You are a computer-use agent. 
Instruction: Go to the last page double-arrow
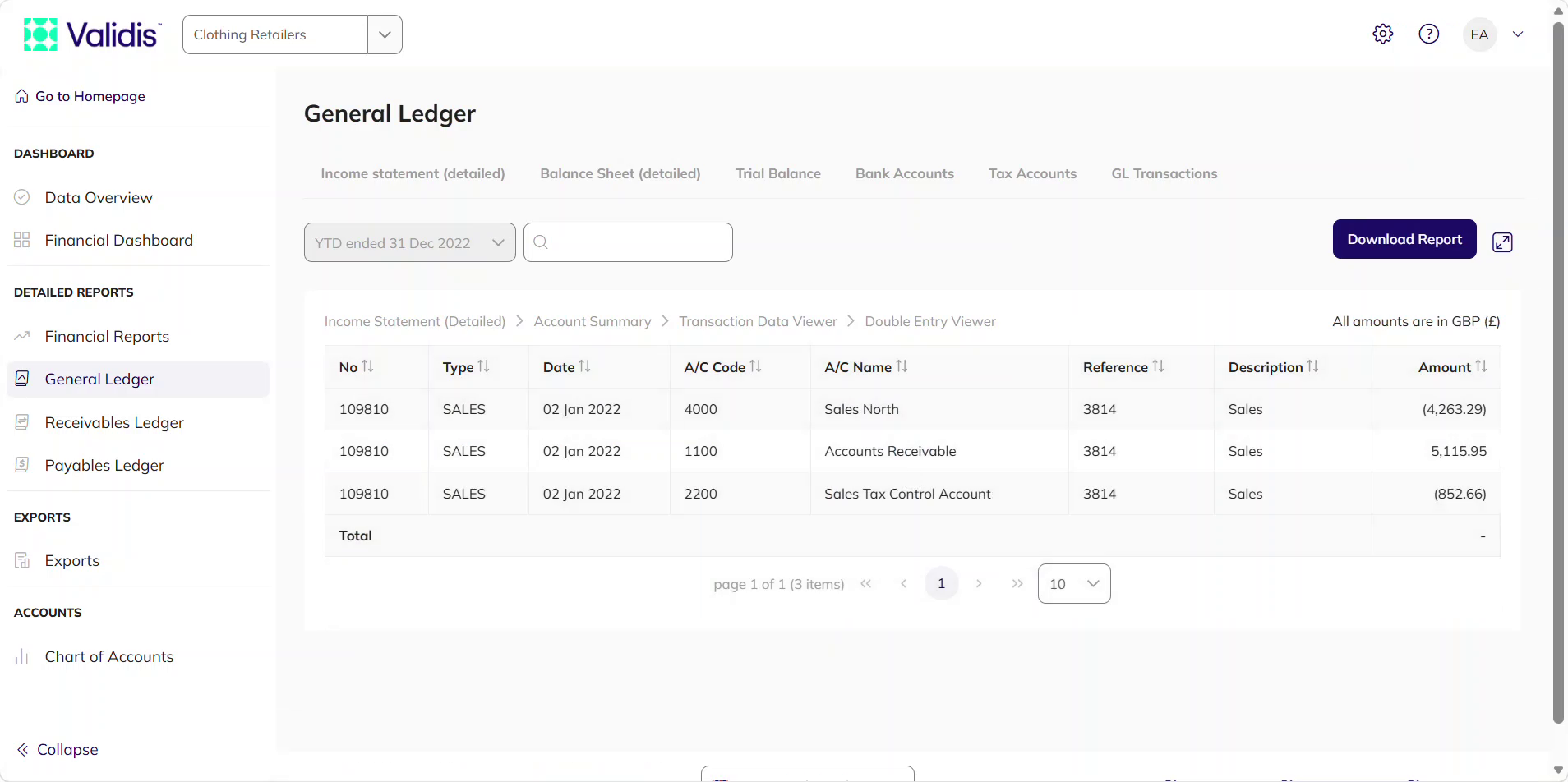pos(1017,583)
